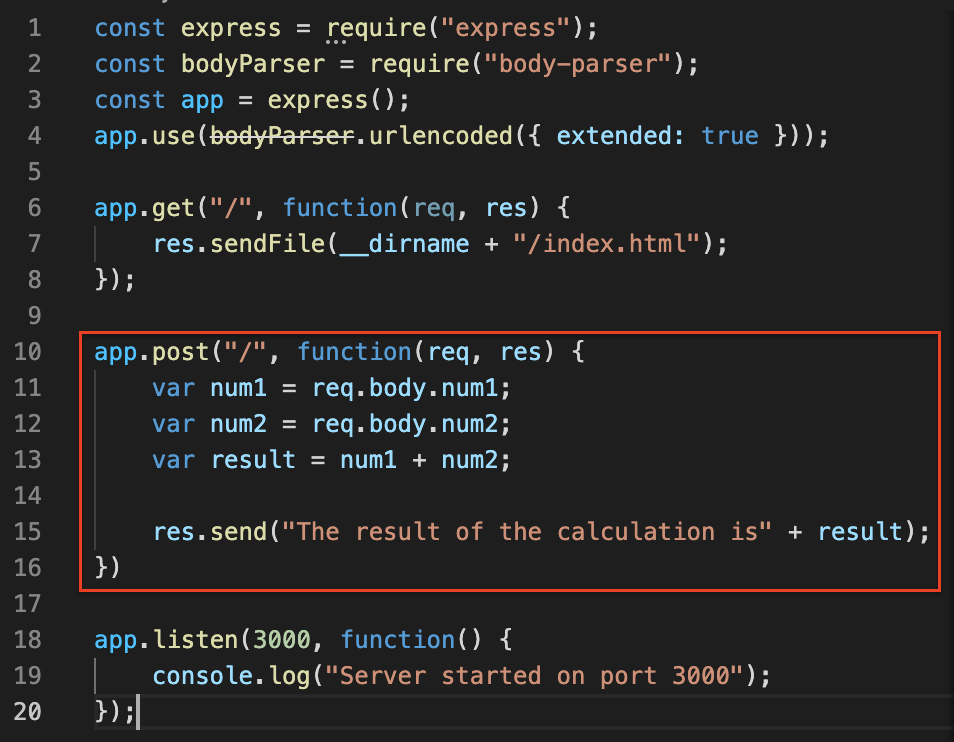Click the port number 3000 on line 18

(281, 640)
